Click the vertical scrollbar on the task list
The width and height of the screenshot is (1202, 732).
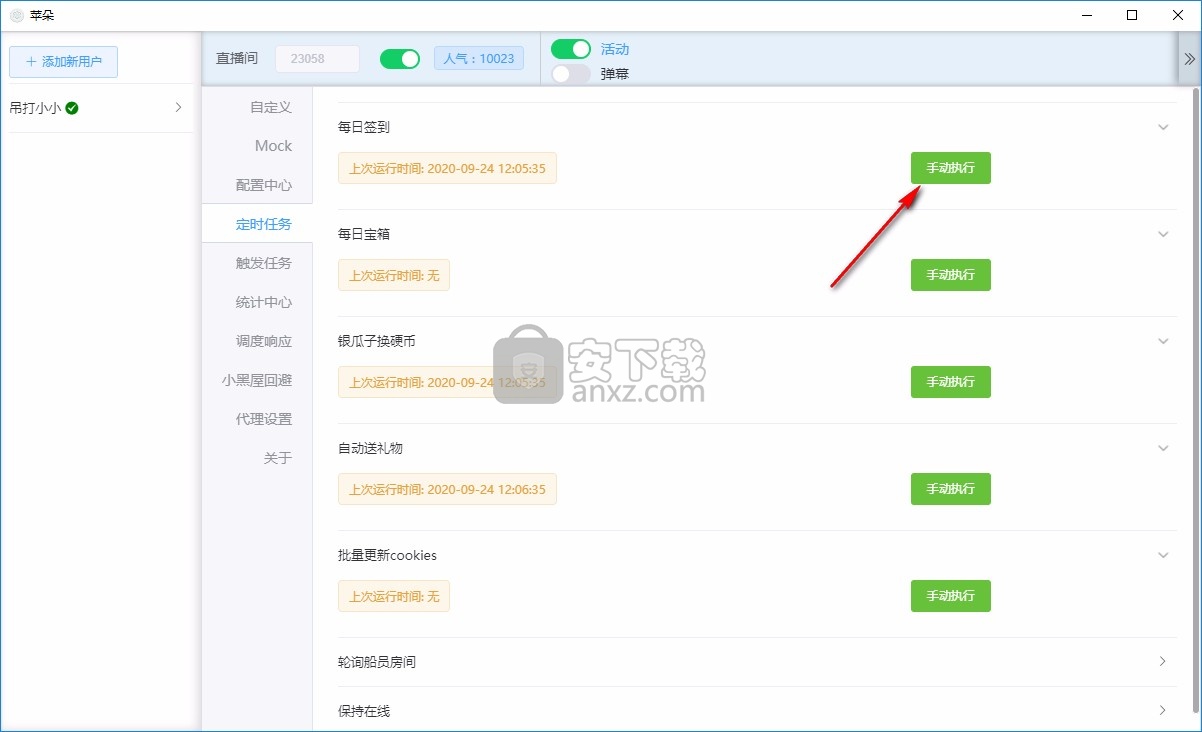tap(1195, 400)
